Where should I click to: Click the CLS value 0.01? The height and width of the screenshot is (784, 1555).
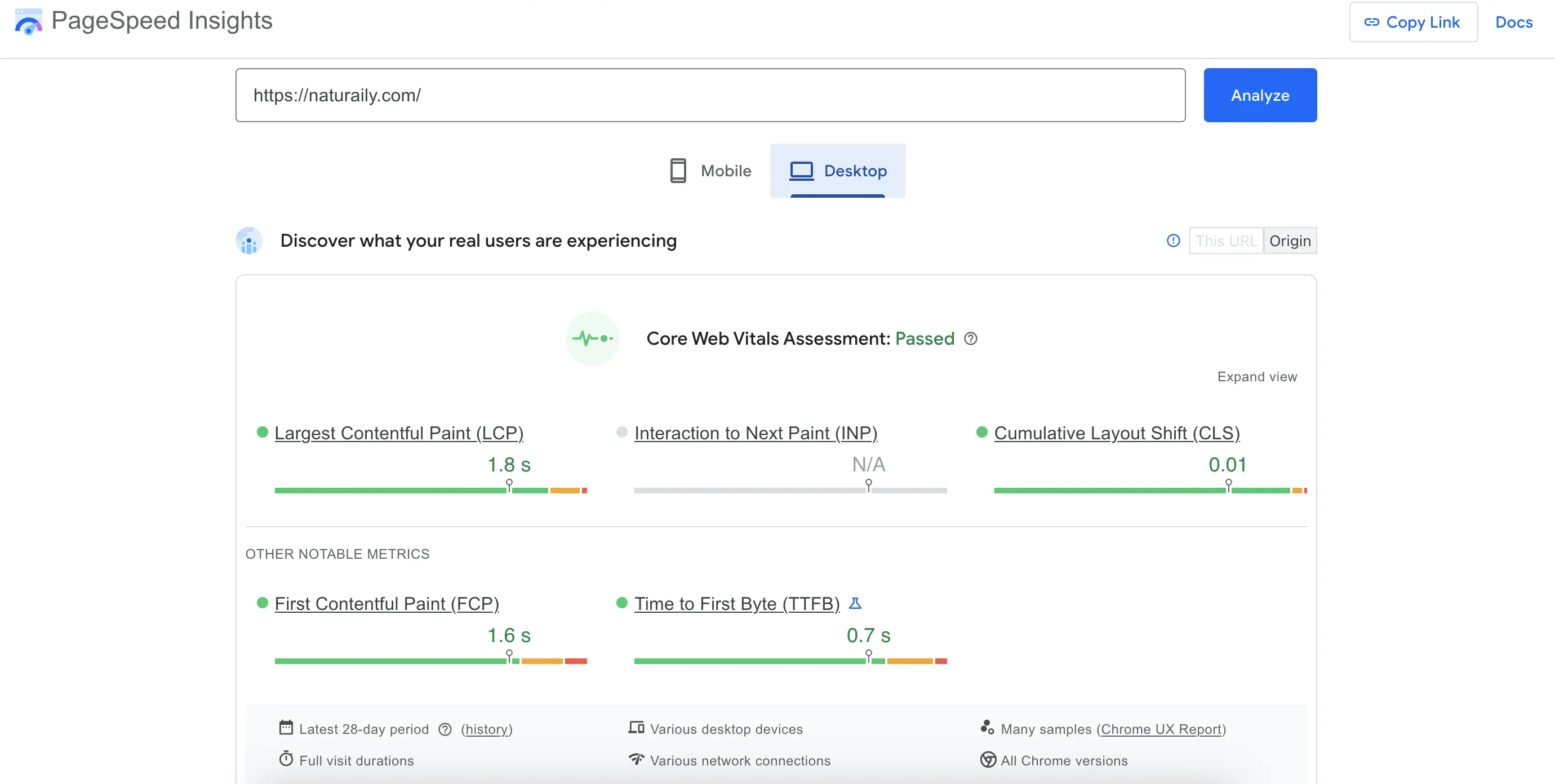click(x=1227, y=465)
